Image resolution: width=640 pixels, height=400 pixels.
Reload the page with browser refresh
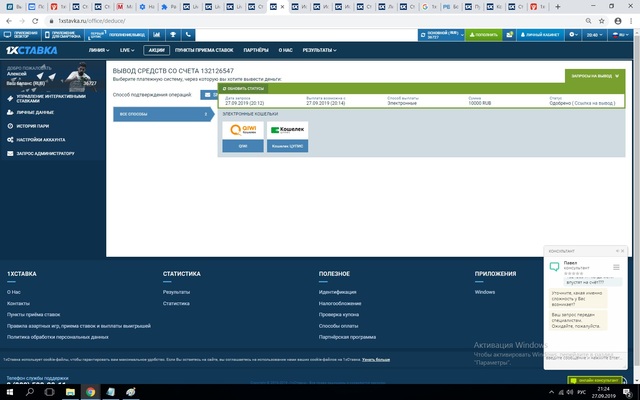(x=35, y=21)
